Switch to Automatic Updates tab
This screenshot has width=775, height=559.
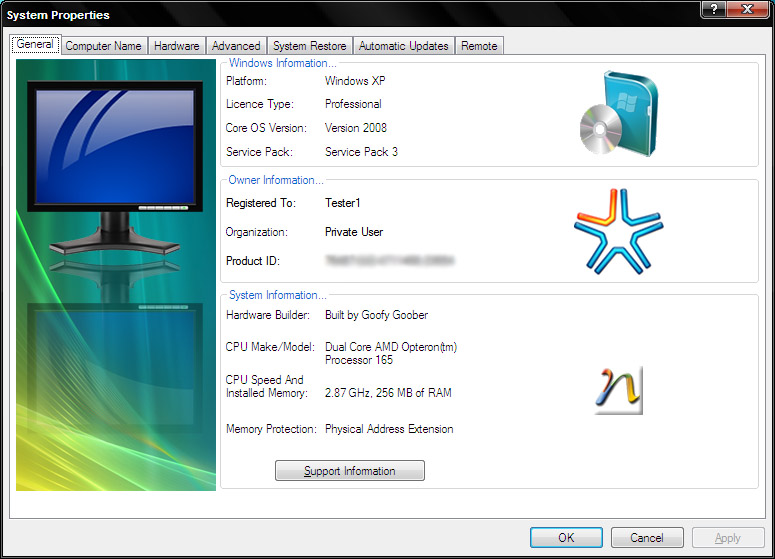point(403,46)
